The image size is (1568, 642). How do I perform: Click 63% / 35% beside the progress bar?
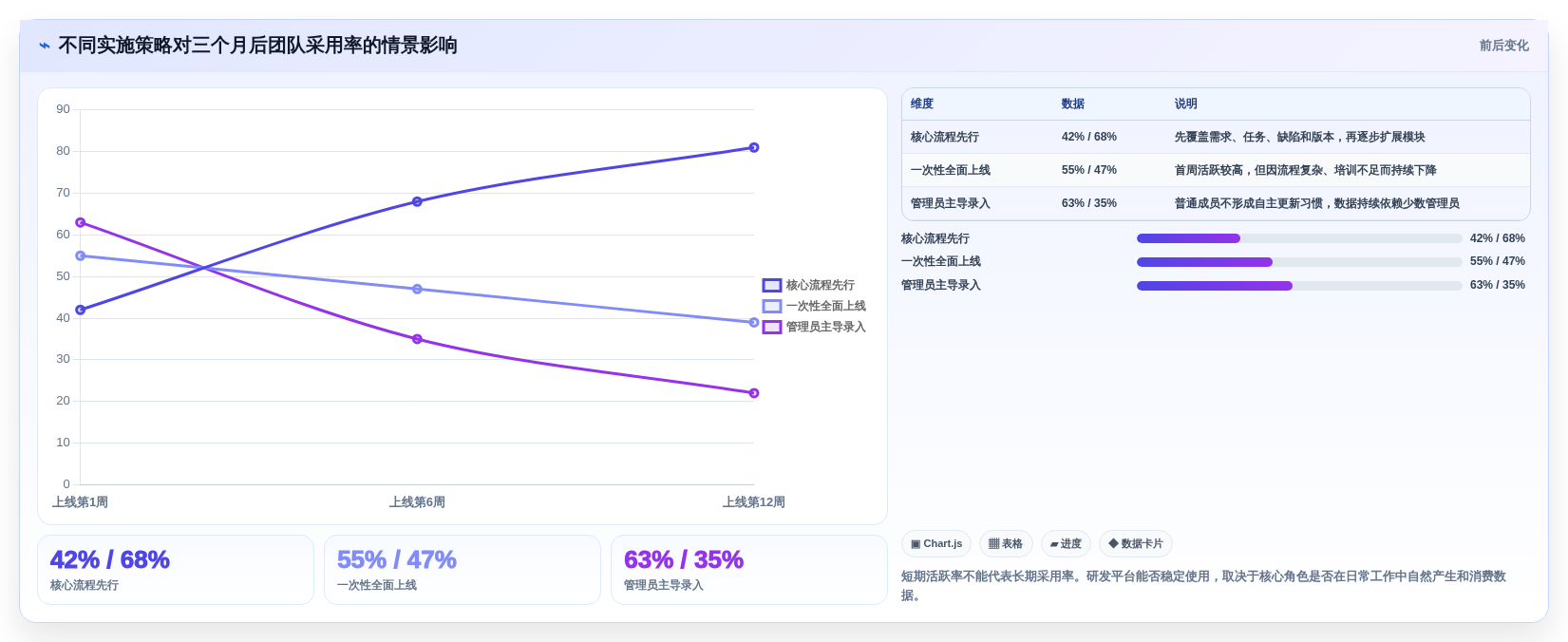[1498, 285]
